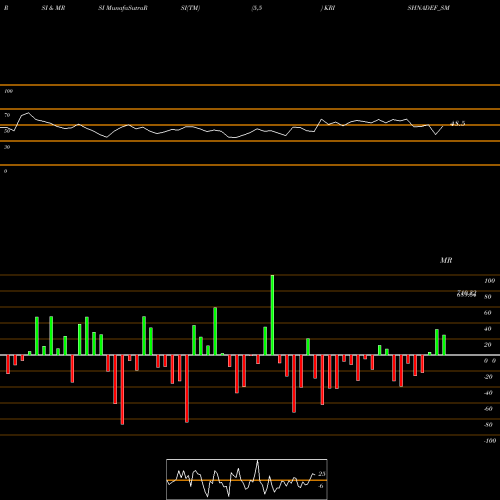This screenshot has width=500, height=500.
Task: Click the value 23 in mini chart
Action: (322, 474)
